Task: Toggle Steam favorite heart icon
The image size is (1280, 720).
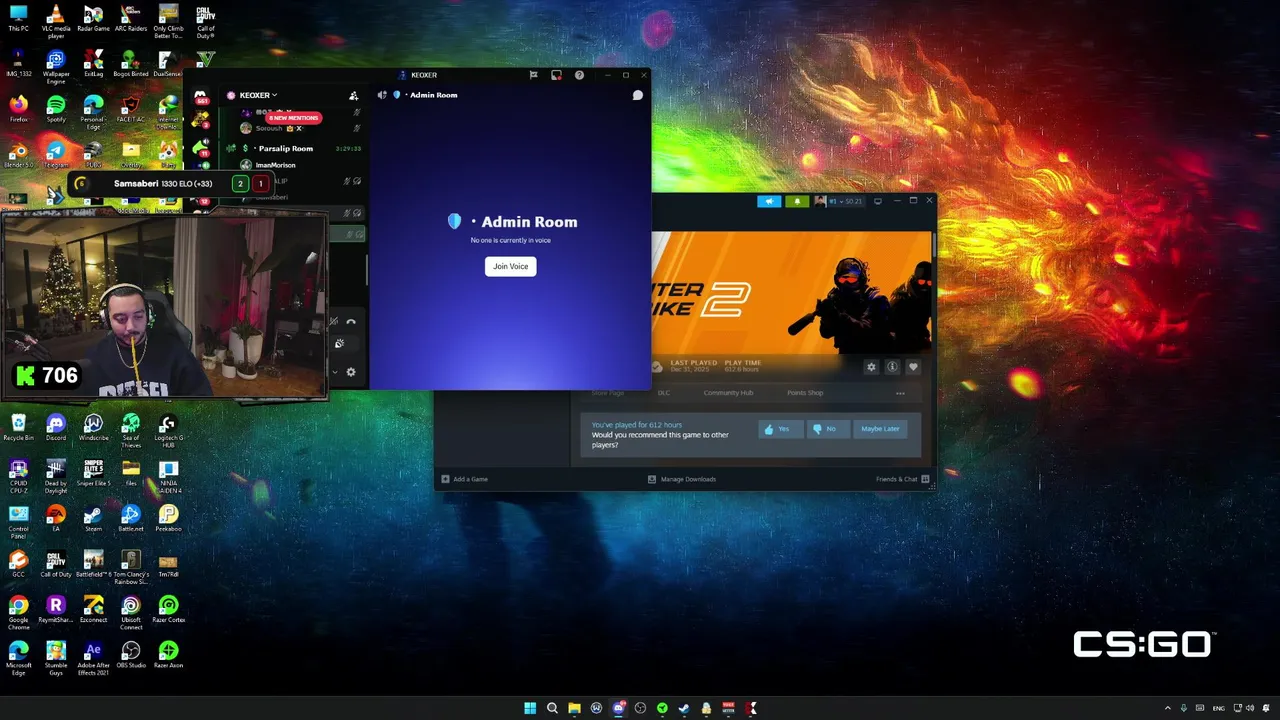Action: point(913,367)
